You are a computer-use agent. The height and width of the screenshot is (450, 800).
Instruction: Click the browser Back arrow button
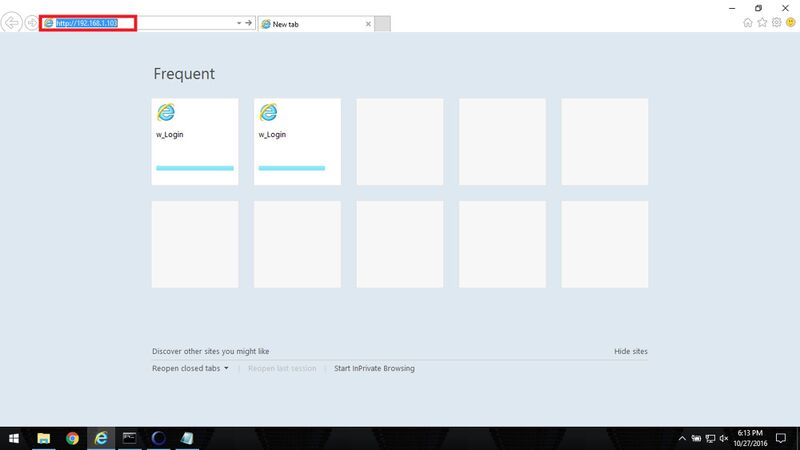(x=11, y=23)
